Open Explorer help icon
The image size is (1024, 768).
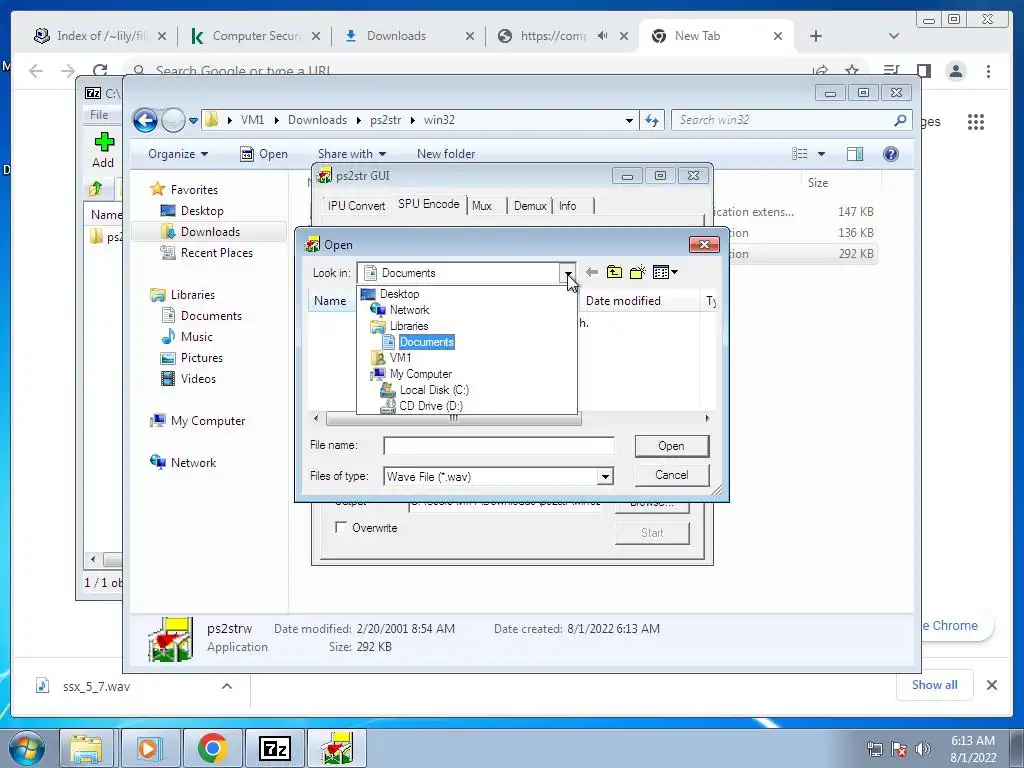click(x=891, y=154)
